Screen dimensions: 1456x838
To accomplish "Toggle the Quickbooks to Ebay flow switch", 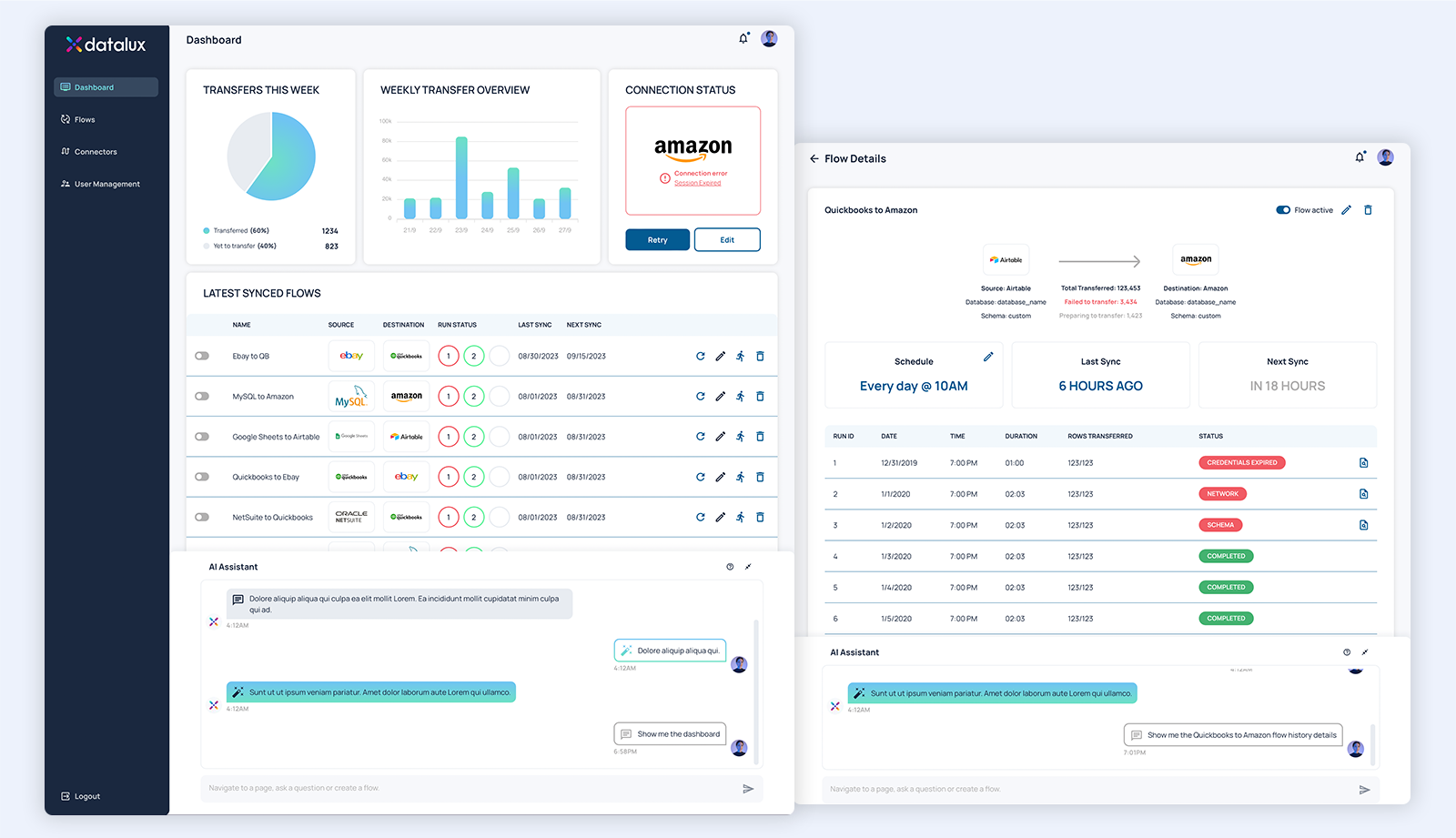I will (202, 477).
